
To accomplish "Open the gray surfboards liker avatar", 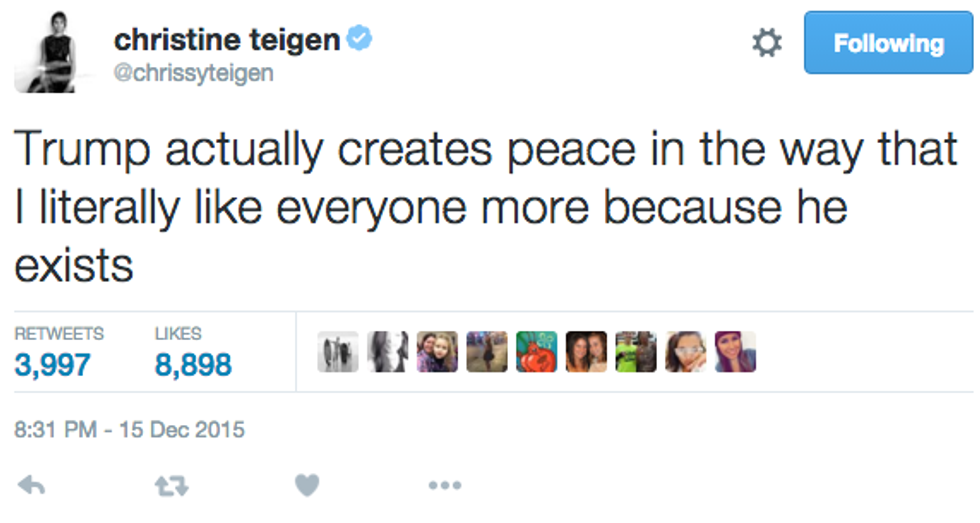I will click(337, 352).
